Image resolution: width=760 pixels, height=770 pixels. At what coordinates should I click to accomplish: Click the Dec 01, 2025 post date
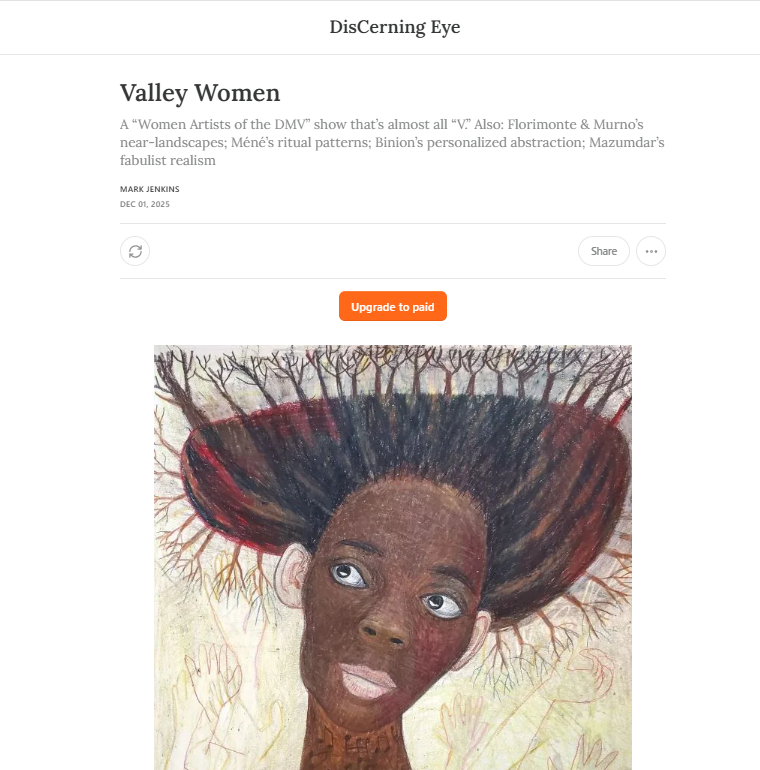(x=145, y=204)
